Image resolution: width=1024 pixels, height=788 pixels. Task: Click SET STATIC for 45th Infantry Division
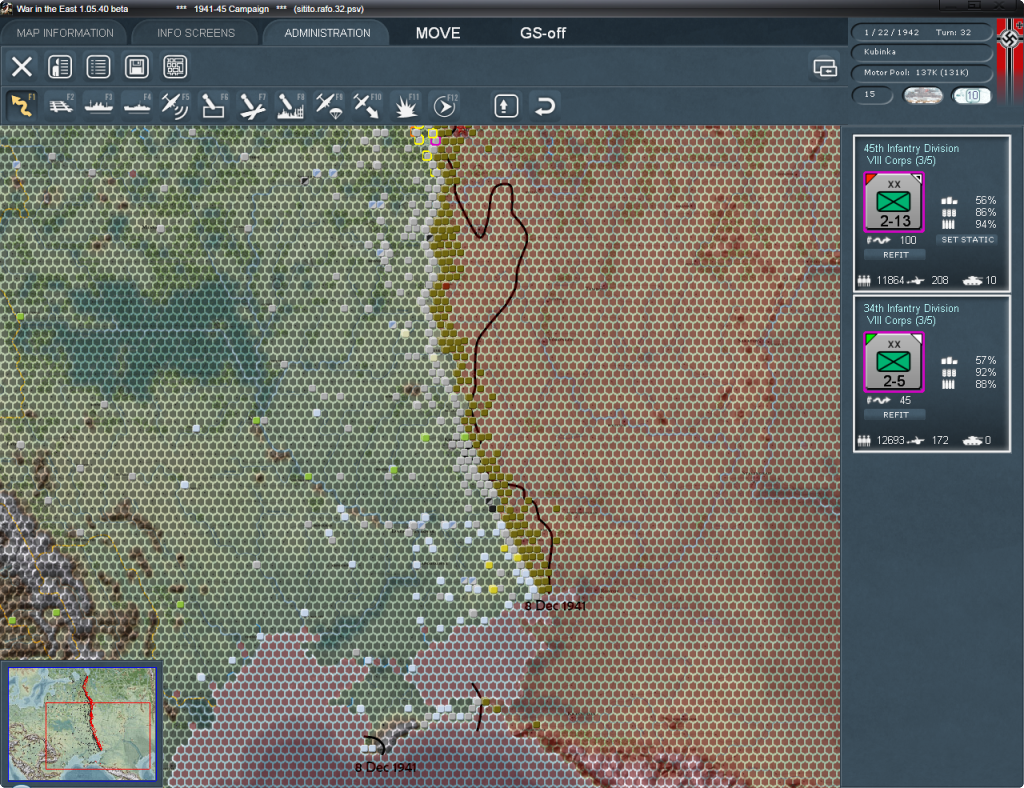point(967,240)
